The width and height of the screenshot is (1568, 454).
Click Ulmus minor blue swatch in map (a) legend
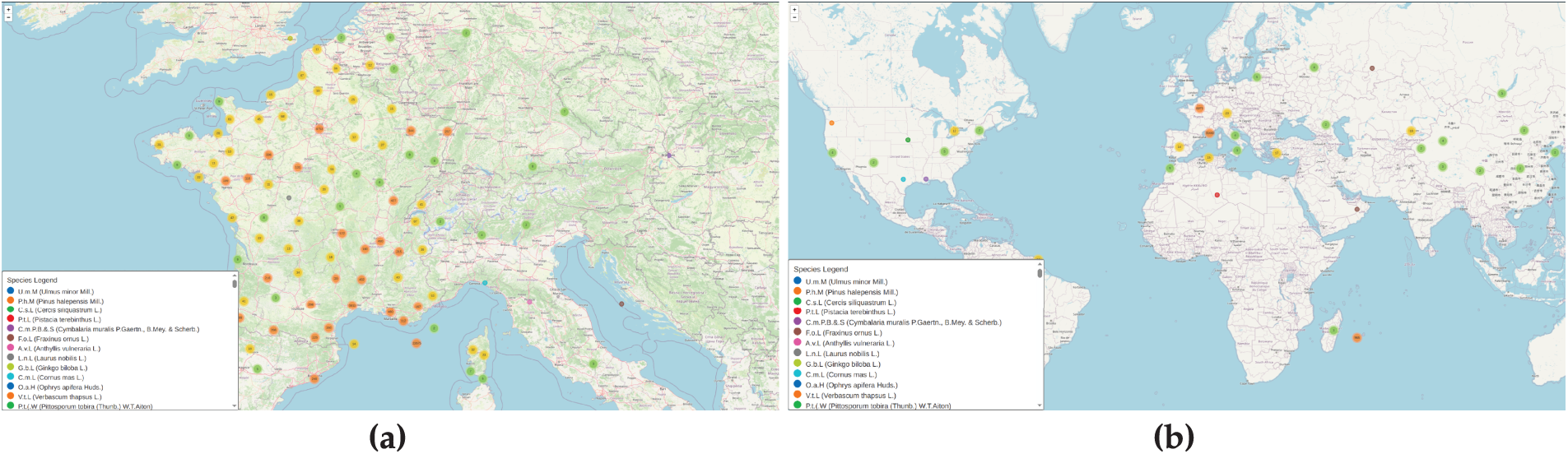11,291
